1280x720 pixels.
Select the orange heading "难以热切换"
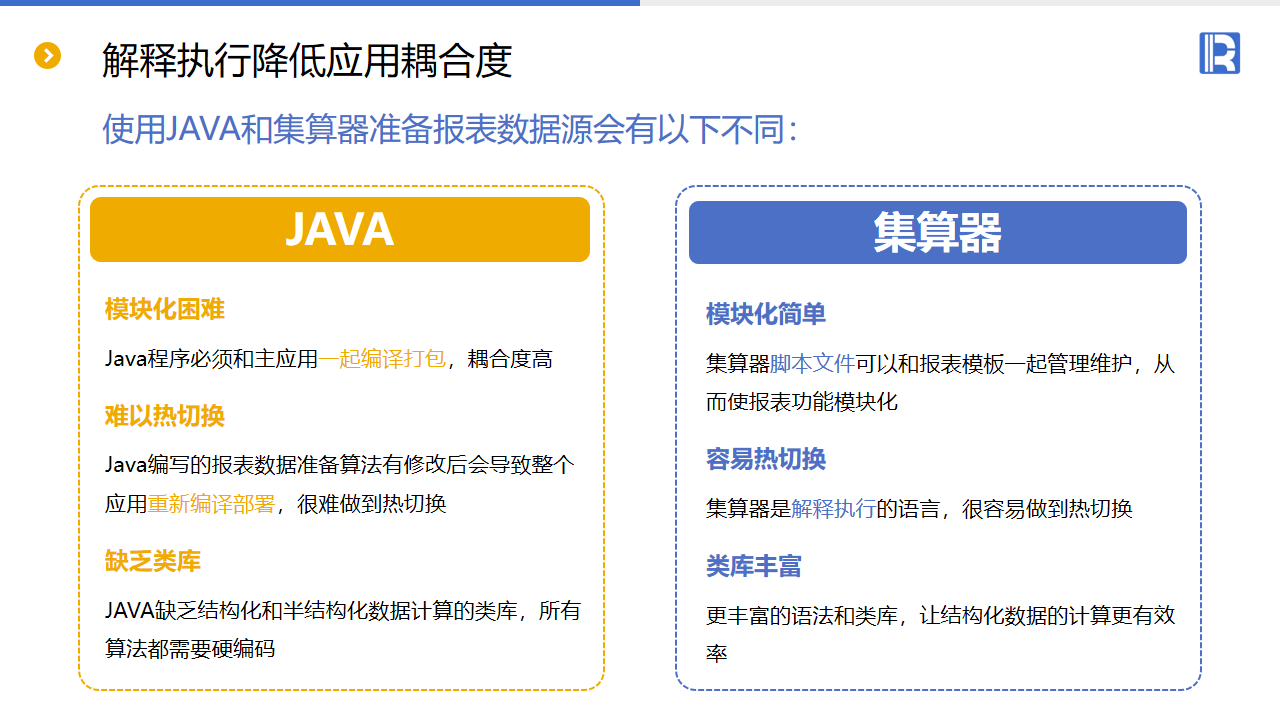coord(165,416)
